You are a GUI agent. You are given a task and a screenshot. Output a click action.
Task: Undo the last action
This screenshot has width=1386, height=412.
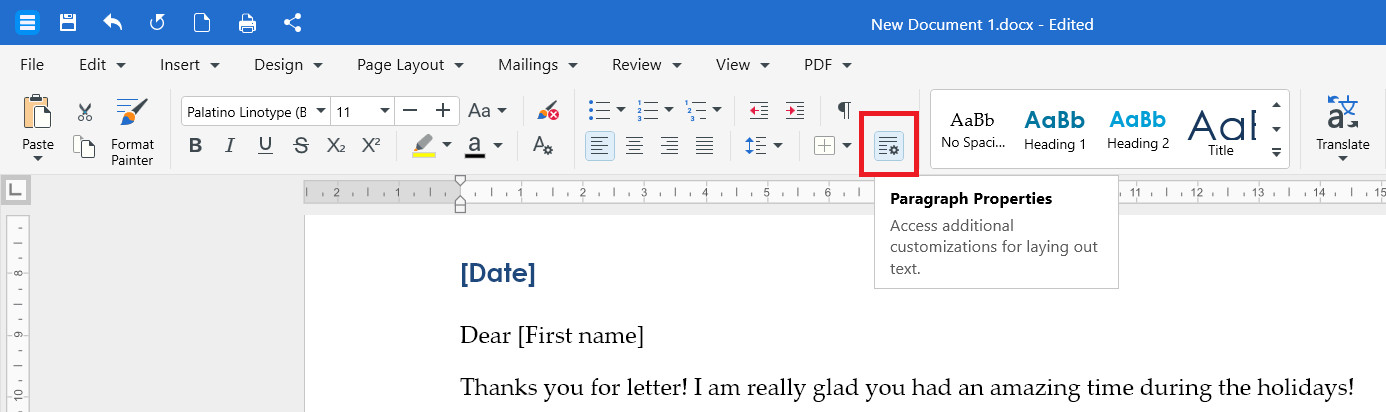click(x=112, y=22)
